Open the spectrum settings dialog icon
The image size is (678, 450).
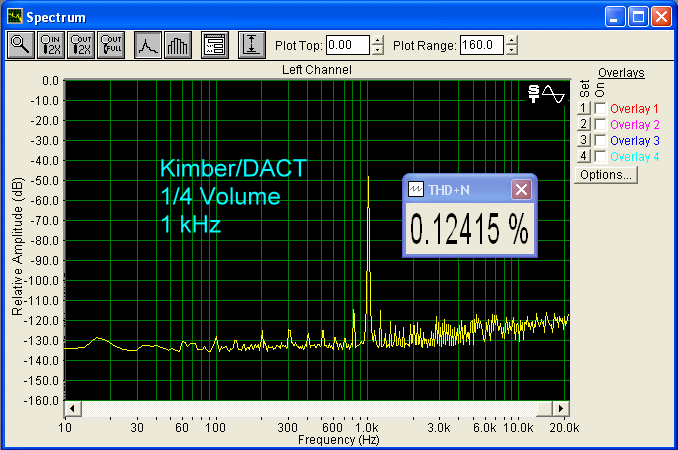[x=214, y=44]
